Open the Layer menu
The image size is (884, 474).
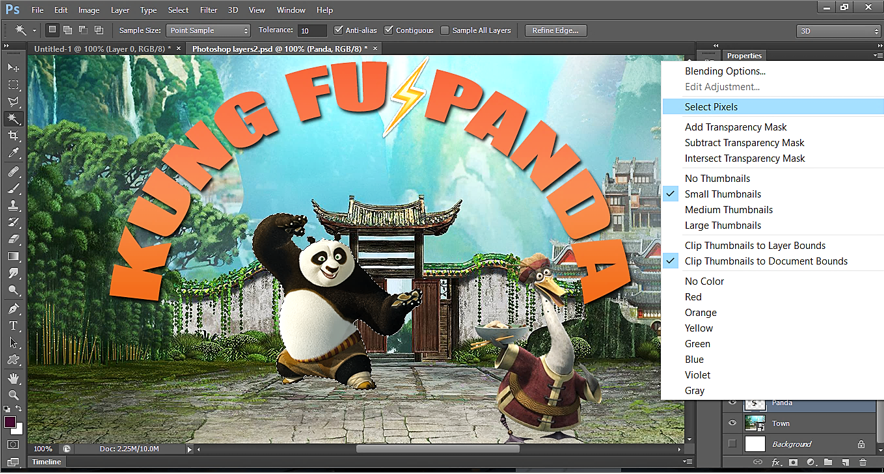[120, 10]
